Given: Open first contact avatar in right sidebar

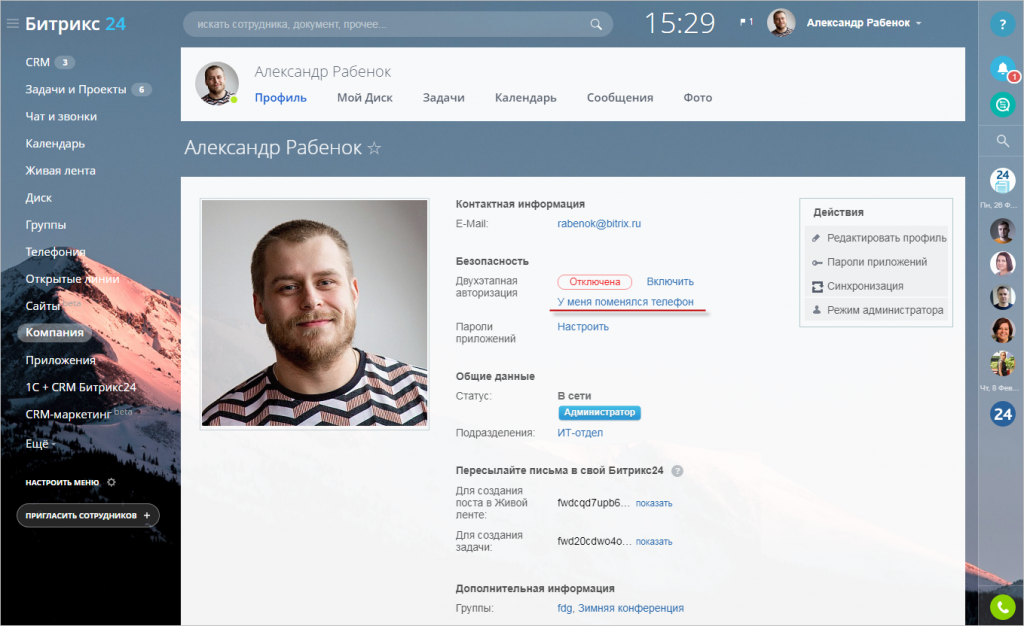Looking at the screenshot, I should [x=1002, y=230].
